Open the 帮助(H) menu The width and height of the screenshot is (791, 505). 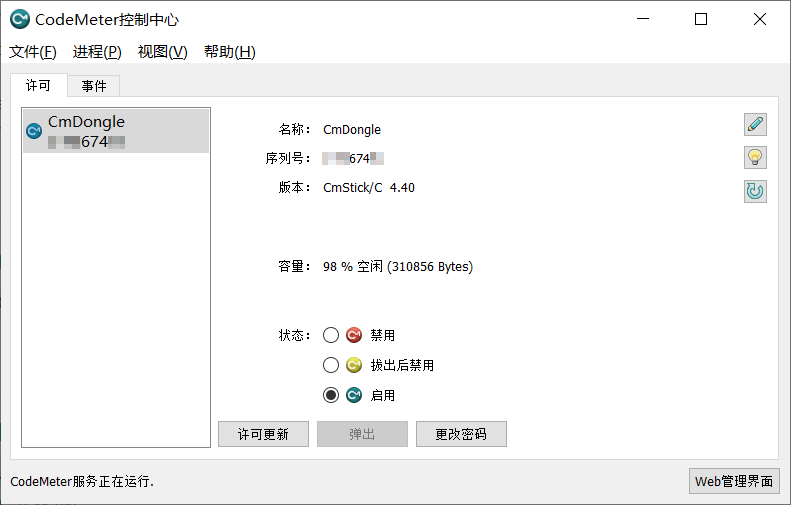click(230, 51)
